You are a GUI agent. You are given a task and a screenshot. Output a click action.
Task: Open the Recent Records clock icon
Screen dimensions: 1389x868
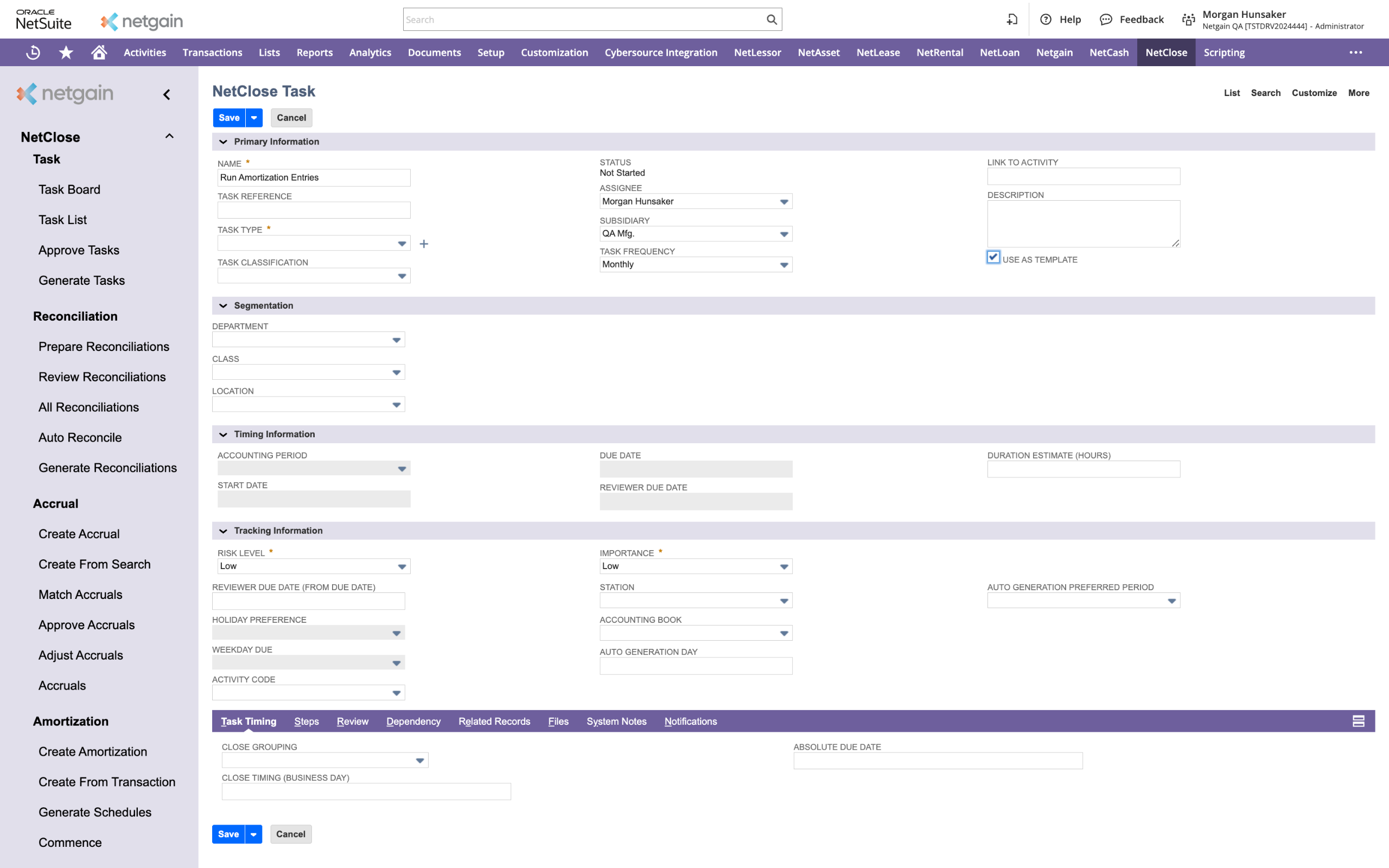(x=33, y=52)
